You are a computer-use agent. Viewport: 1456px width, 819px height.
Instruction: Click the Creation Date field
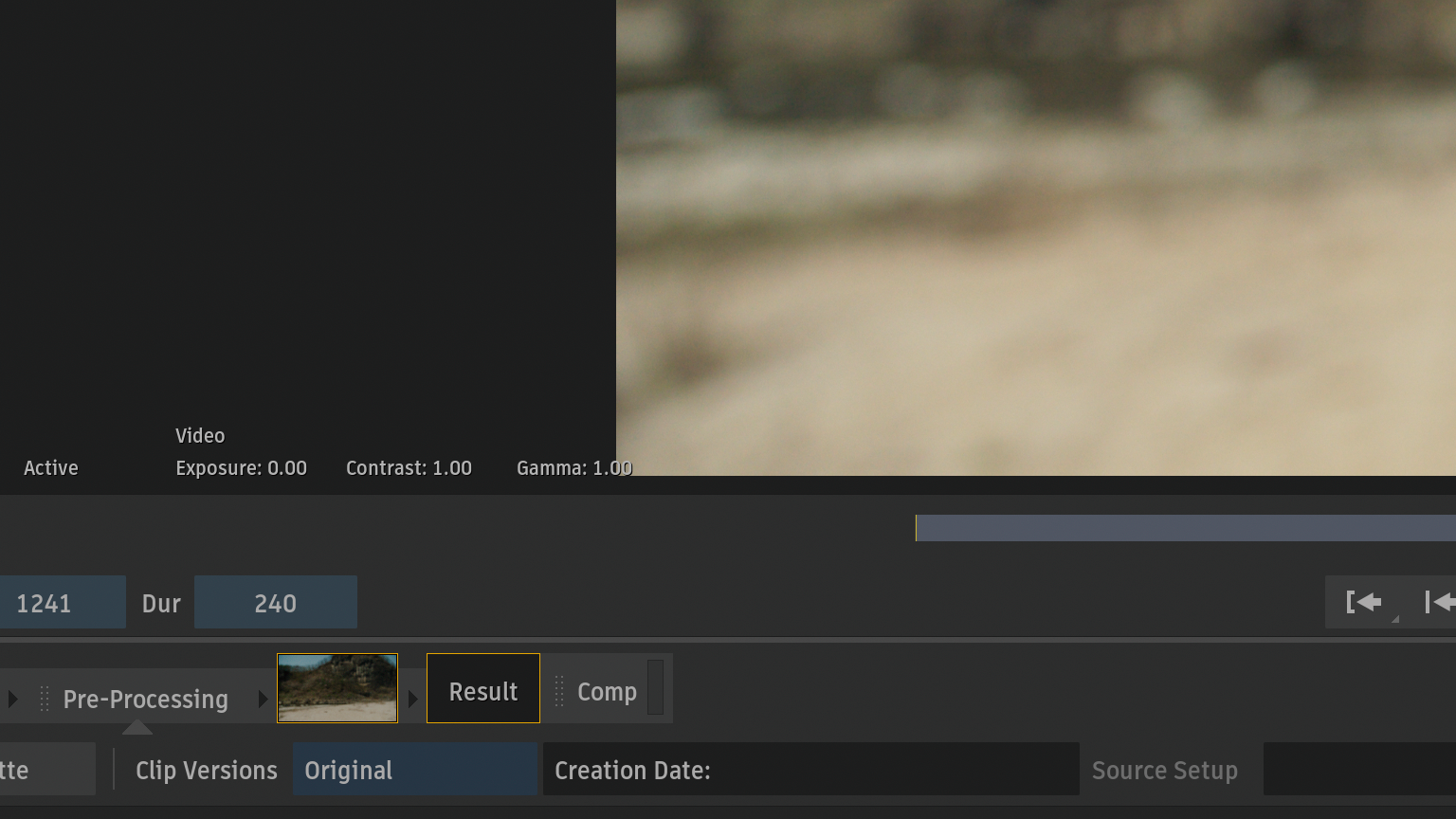[811, 769]
